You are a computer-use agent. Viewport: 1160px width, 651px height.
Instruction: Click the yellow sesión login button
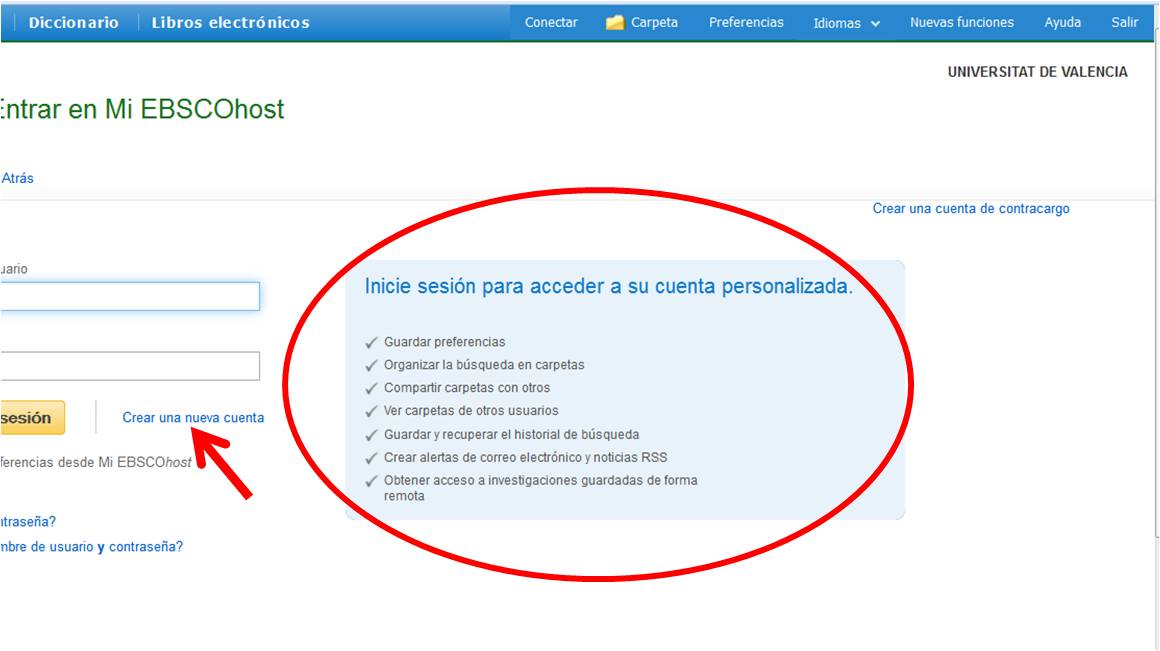[x=32, y=417]
